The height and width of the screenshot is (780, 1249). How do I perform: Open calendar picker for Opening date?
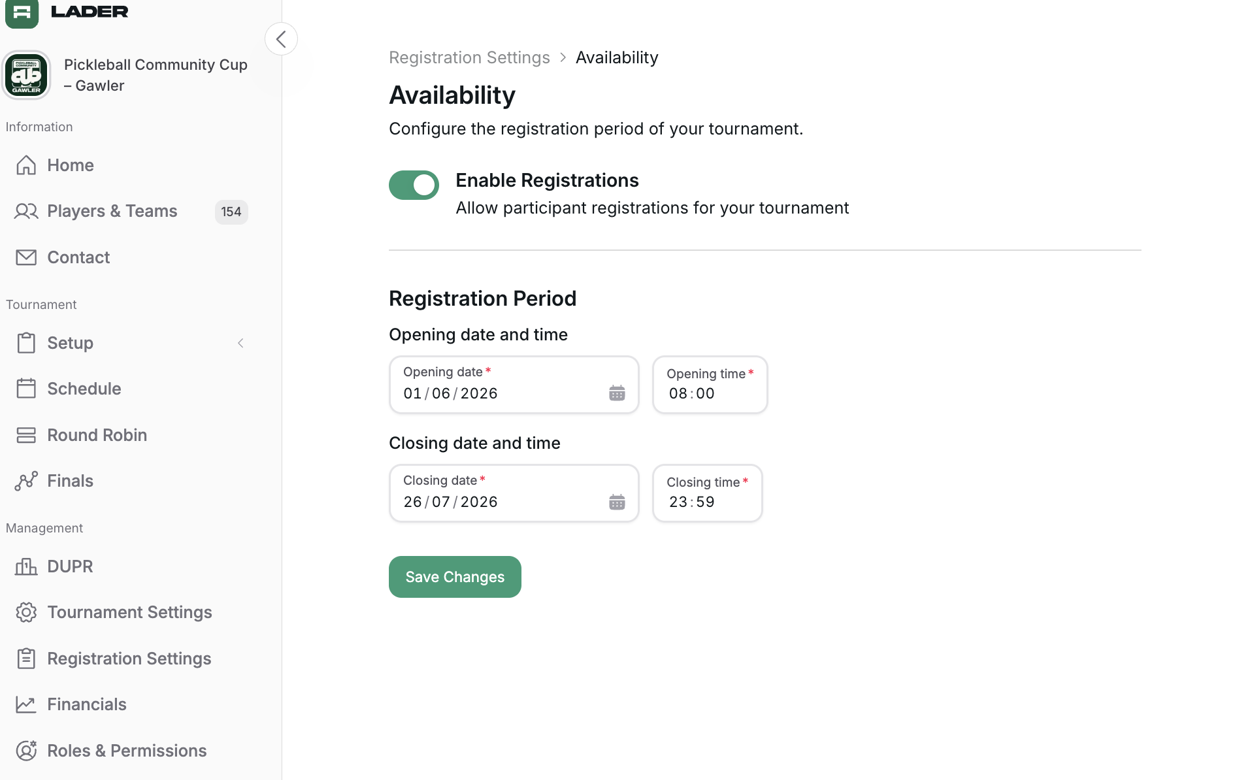point(617,394)
